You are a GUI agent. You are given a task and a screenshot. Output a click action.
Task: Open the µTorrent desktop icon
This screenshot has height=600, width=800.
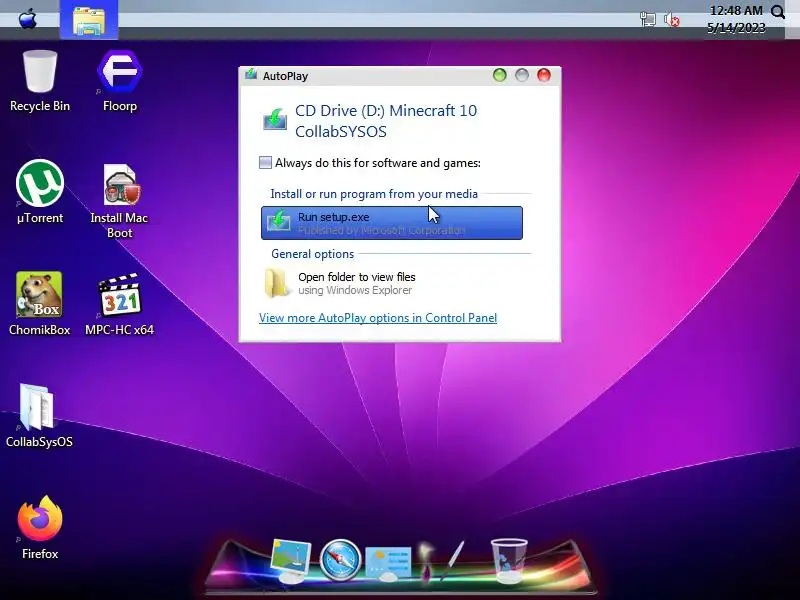40,192
